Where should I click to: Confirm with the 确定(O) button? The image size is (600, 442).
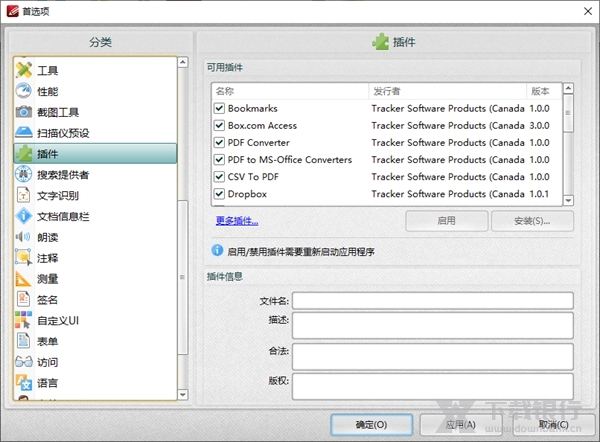[372, 424]
